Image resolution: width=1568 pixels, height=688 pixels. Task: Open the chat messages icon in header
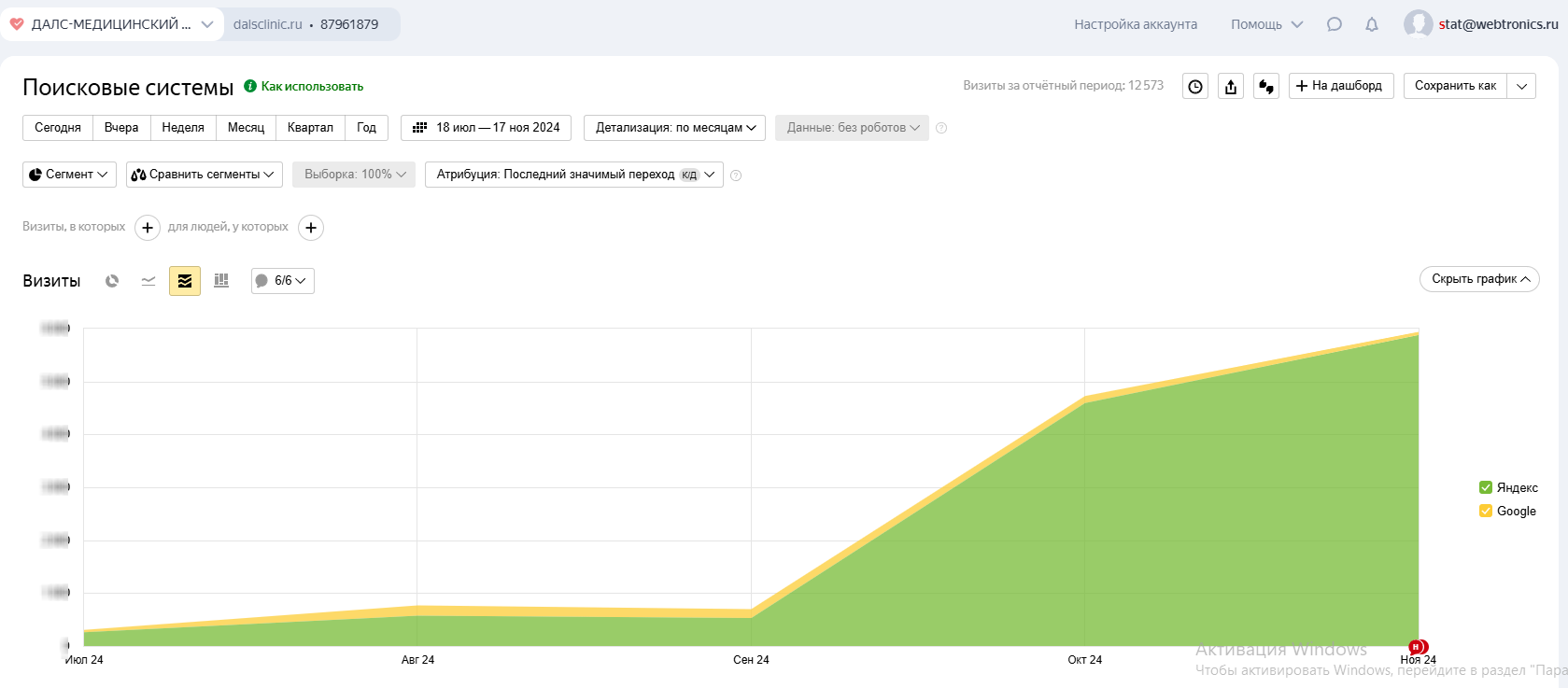(1335, 24)
